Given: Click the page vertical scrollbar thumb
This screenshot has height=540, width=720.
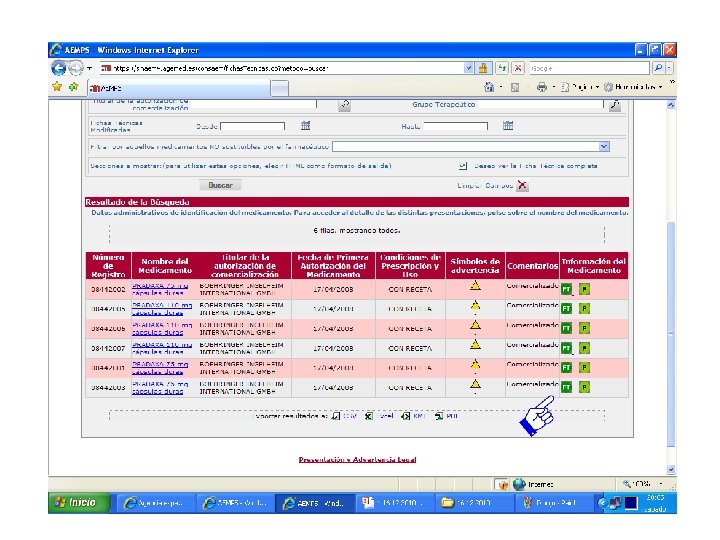Looking at the screenshot, I should tap(671, 335).
